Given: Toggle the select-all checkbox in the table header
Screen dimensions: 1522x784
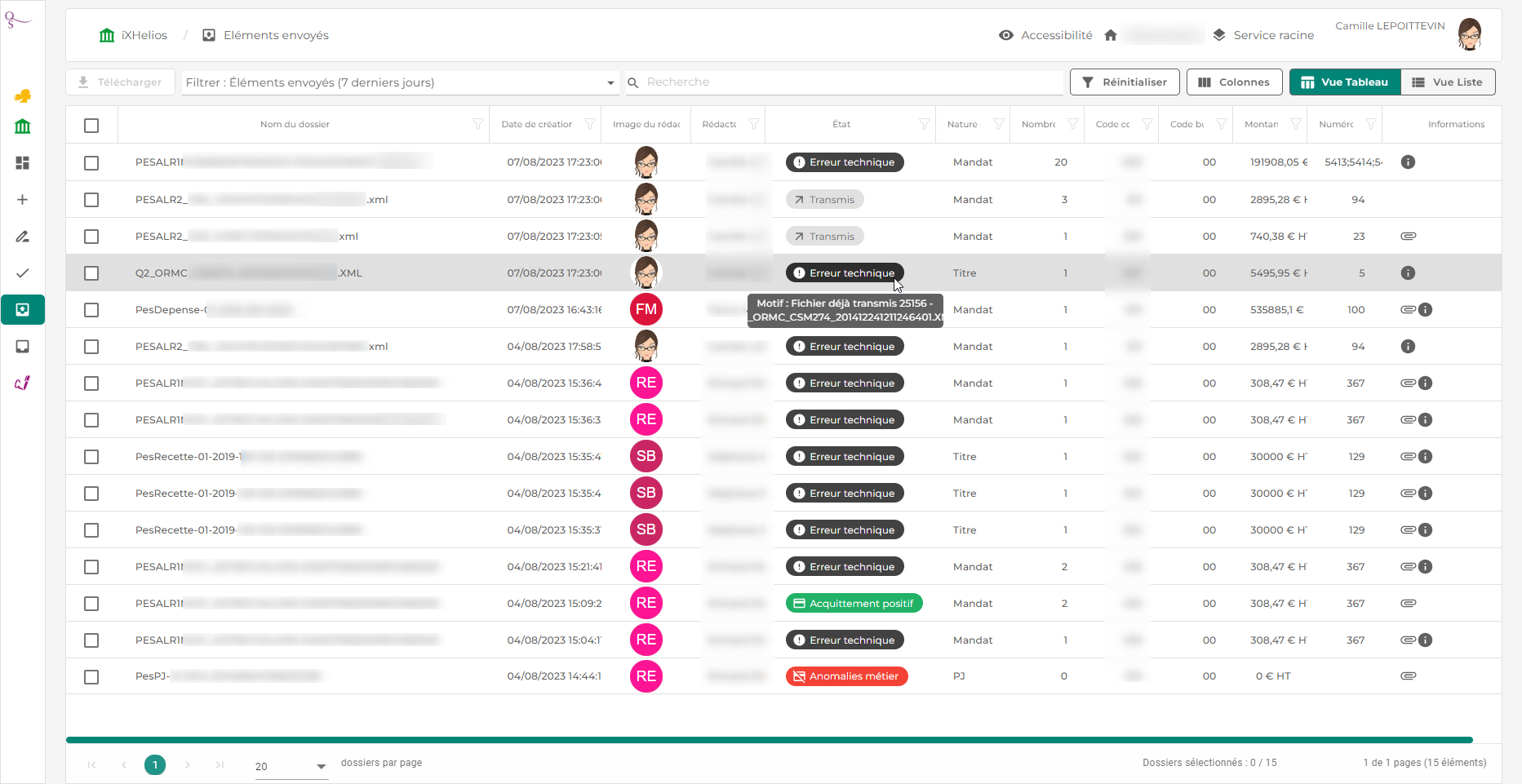Looking at the screenshot, I should (91, 126).
